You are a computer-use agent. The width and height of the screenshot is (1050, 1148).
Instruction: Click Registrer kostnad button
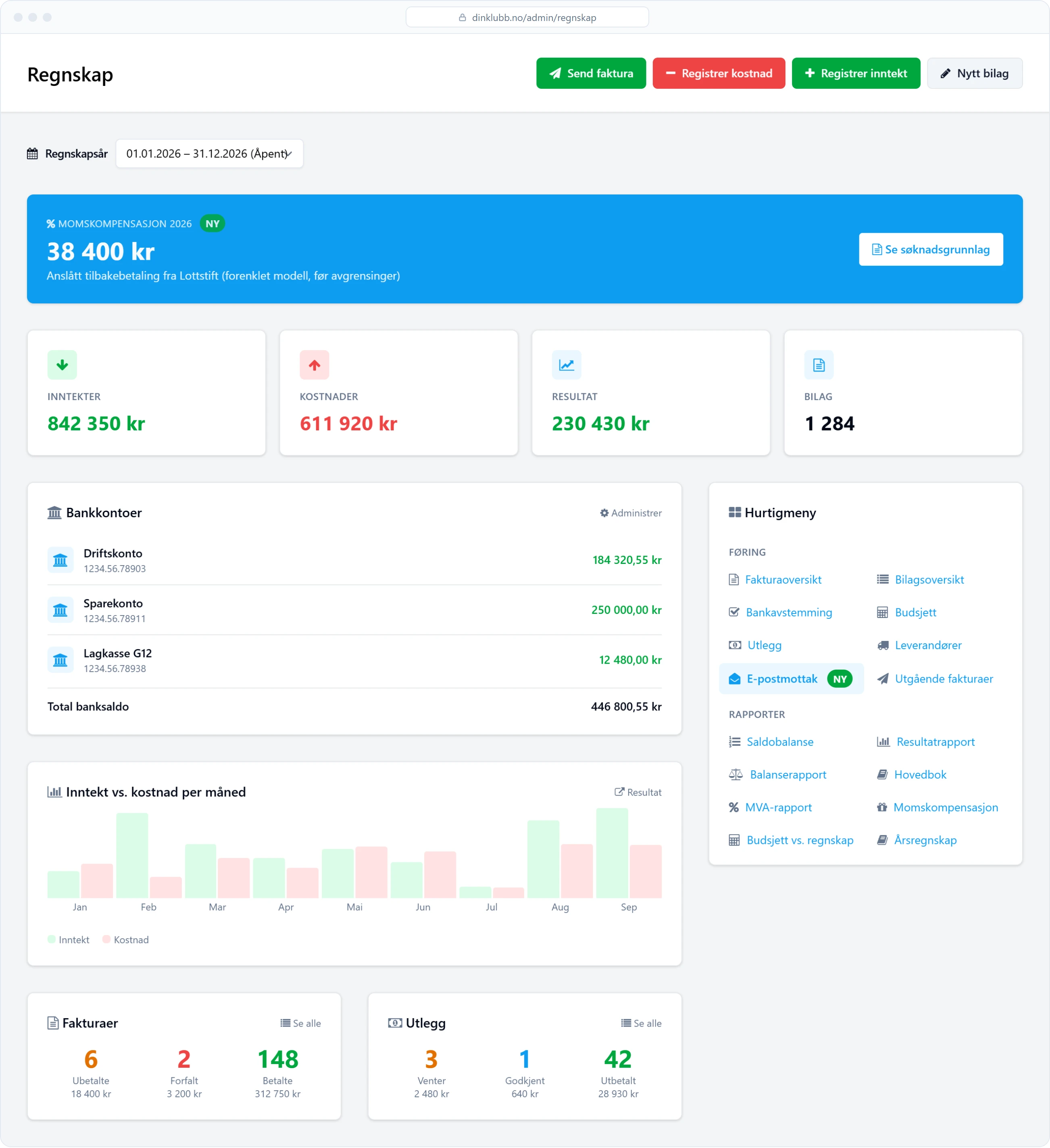(719, 73)
